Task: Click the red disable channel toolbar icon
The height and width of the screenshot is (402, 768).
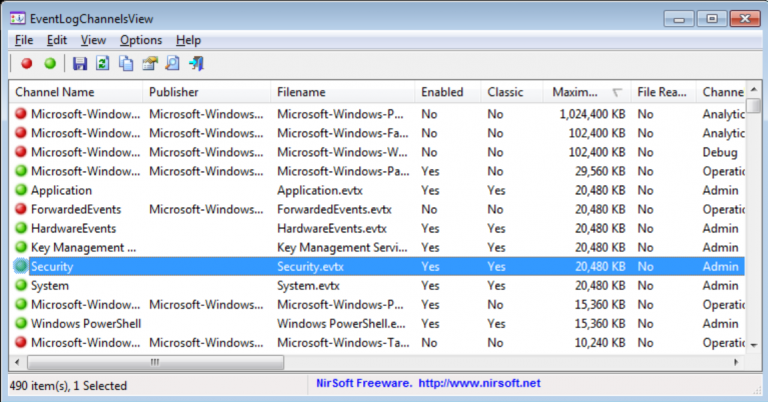Action: tap(27, 64)
